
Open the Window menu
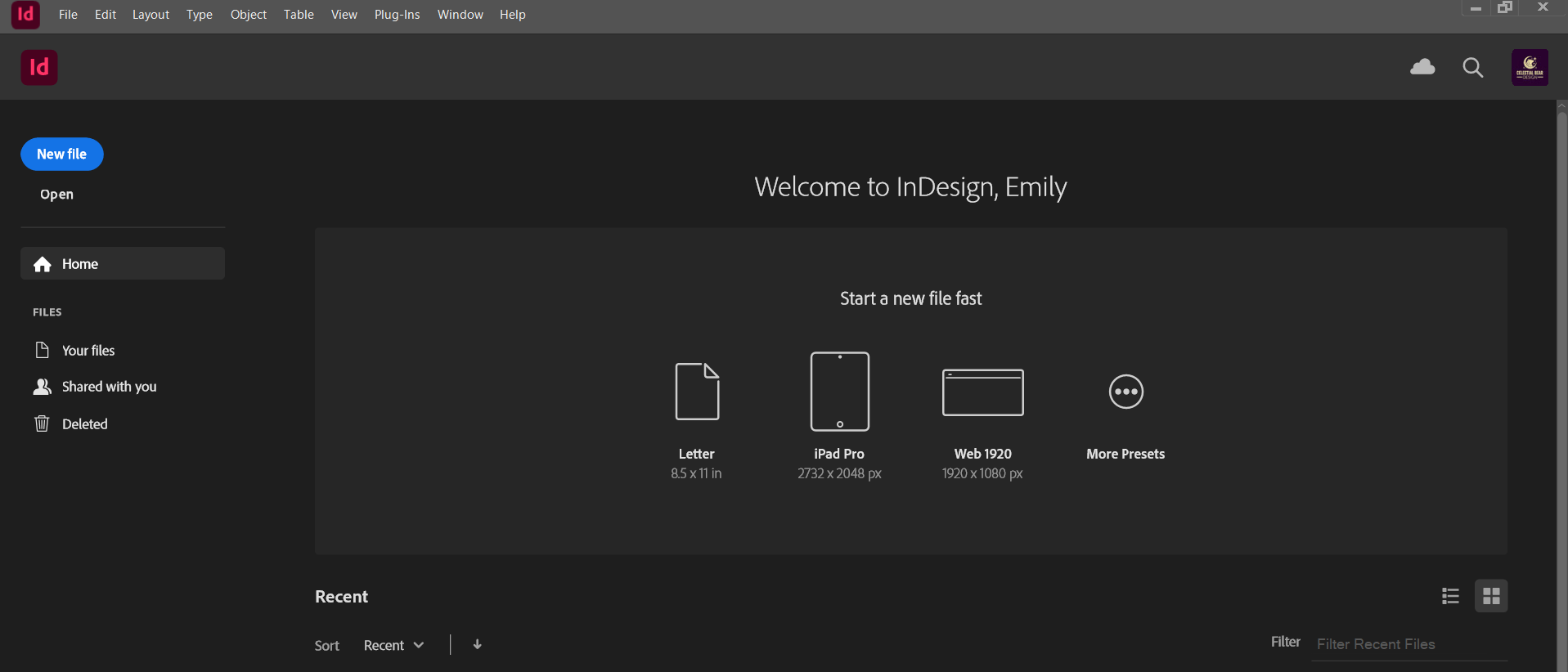pos(460,15)
